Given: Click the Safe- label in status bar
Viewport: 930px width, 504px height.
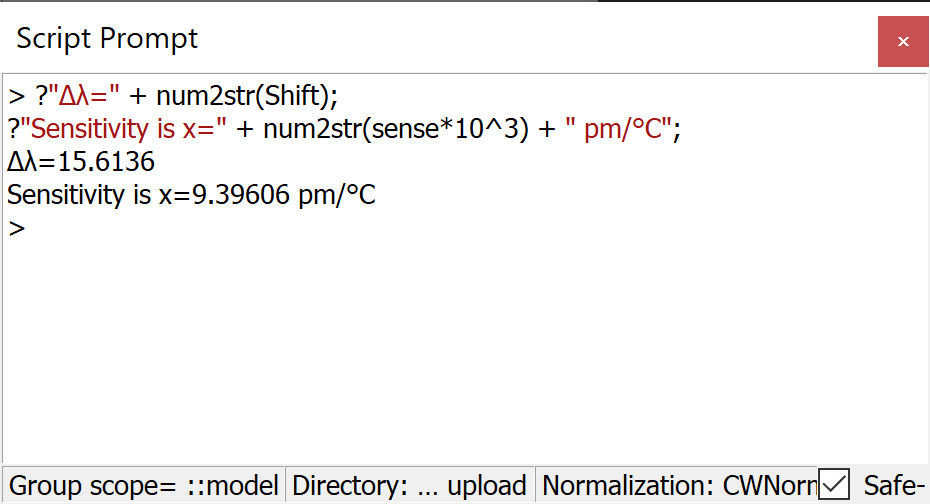Looking at the screenshot, I should tap(894, 486).
